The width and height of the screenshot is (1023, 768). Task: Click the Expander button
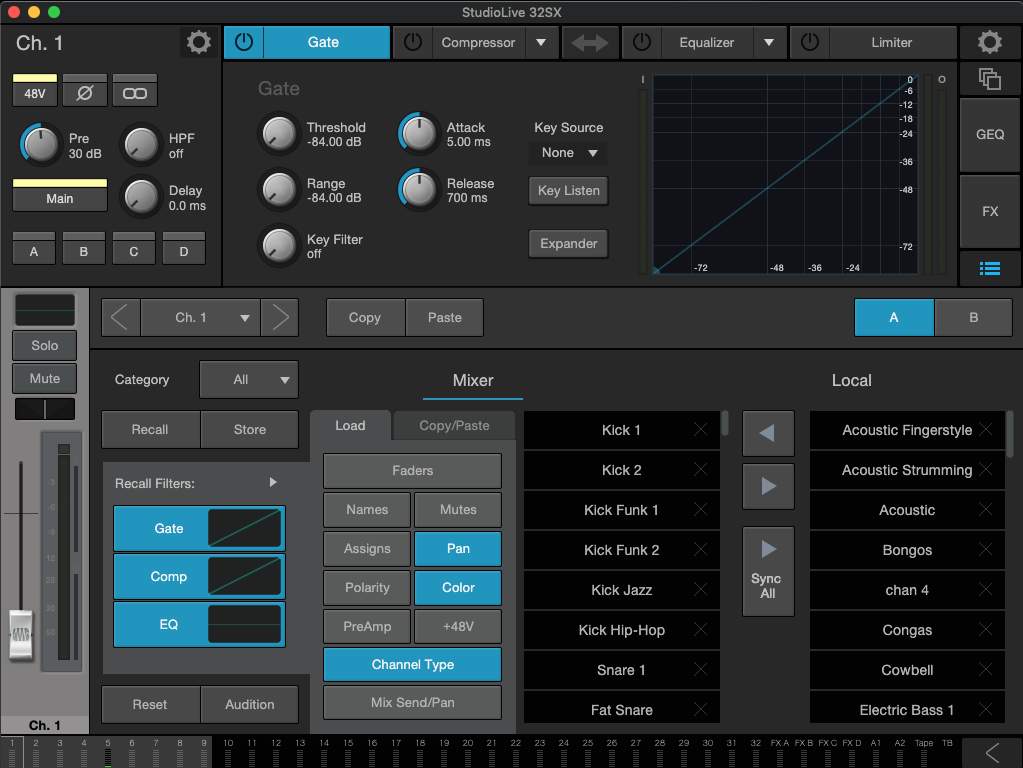pyautogui.click(x=568, y=243)
